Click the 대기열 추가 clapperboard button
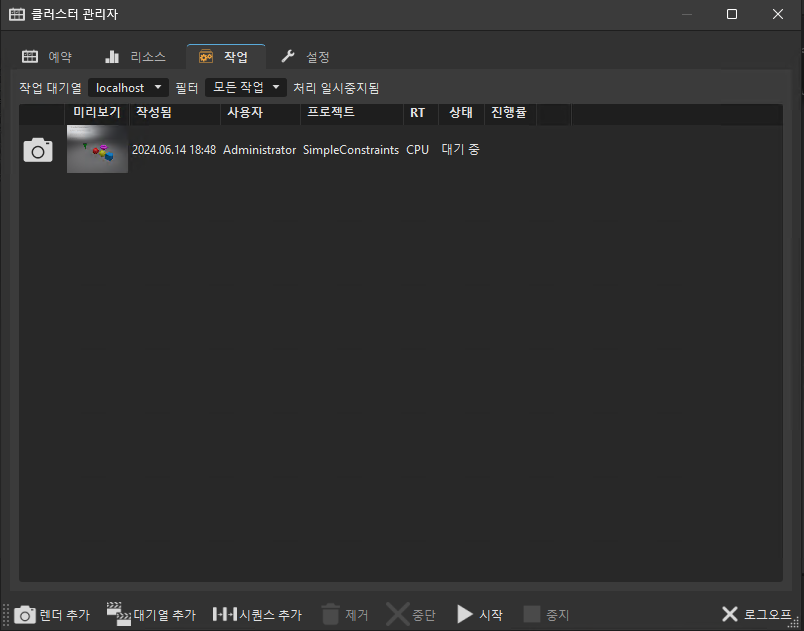Viewport: 804px width, 631px height. 151,614
